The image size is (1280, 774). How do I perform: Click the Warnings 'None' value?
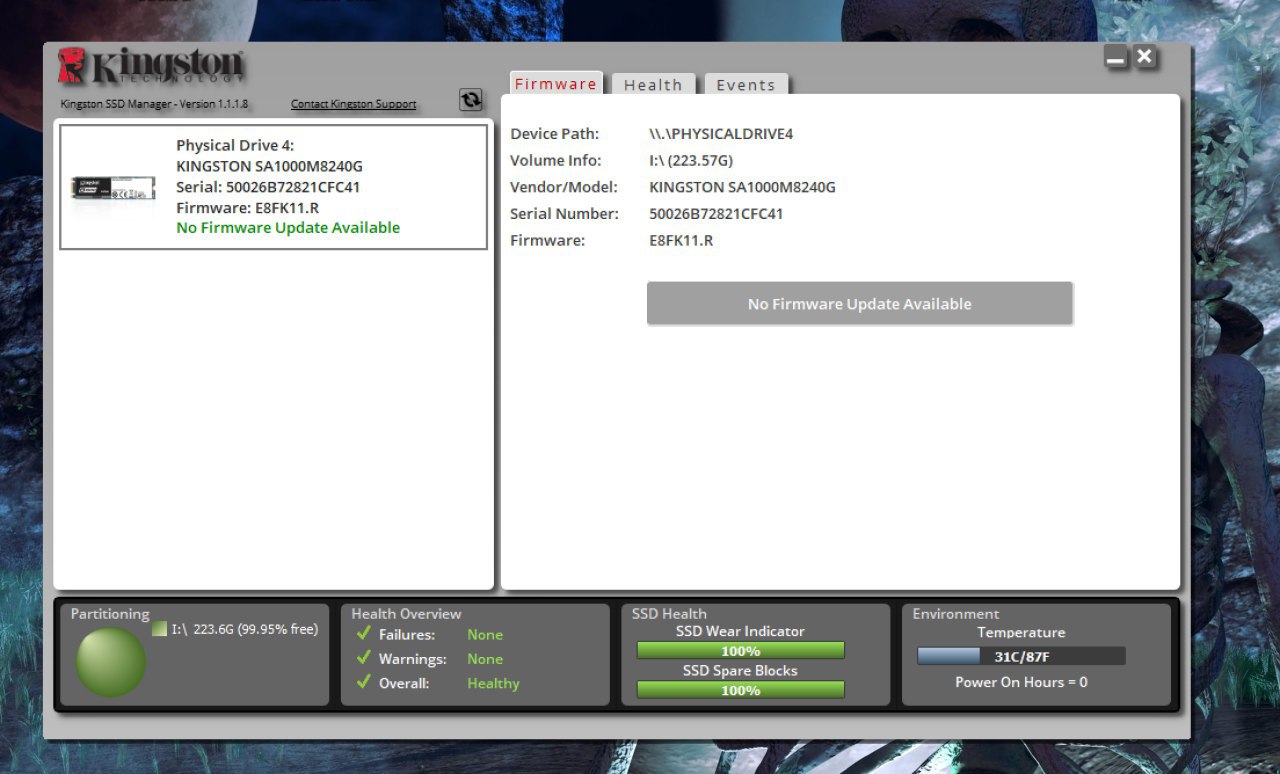pos(485,659)
